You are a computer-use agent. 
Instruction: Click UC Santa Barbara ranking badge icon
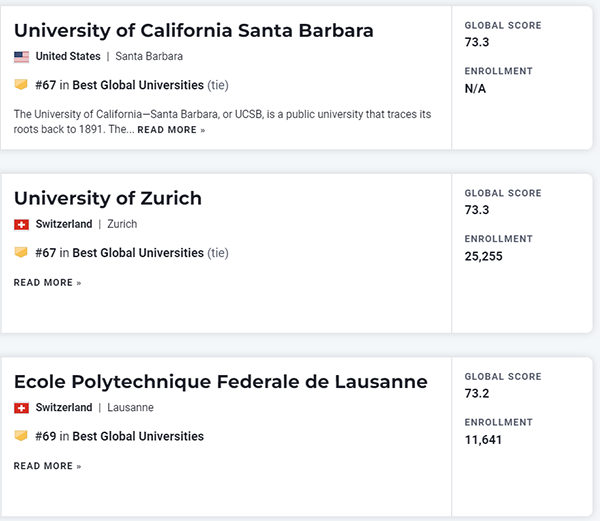[x=21, y=85]
